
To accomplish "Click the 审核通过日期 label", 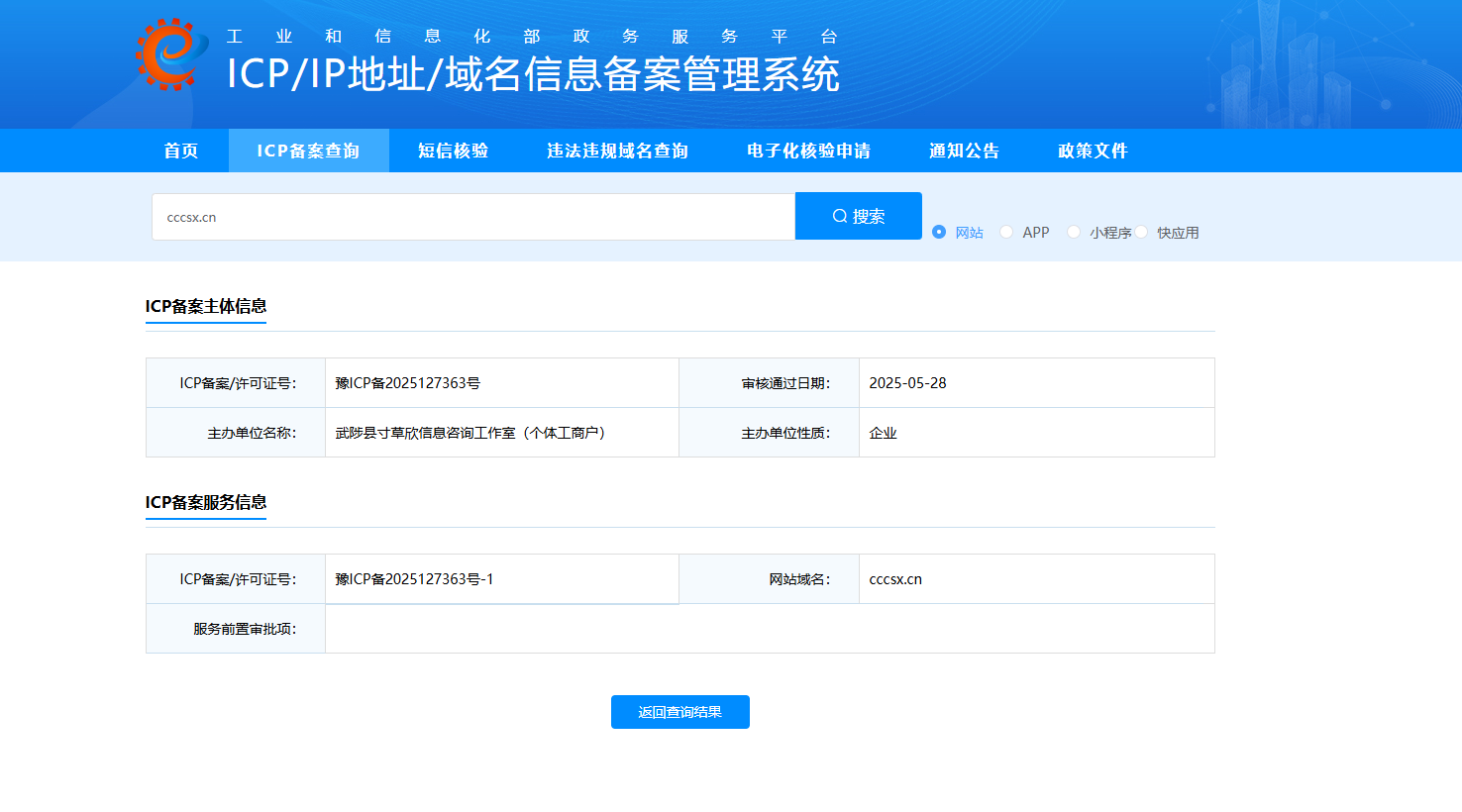I will pyautogui.click(x=785, y=383).
